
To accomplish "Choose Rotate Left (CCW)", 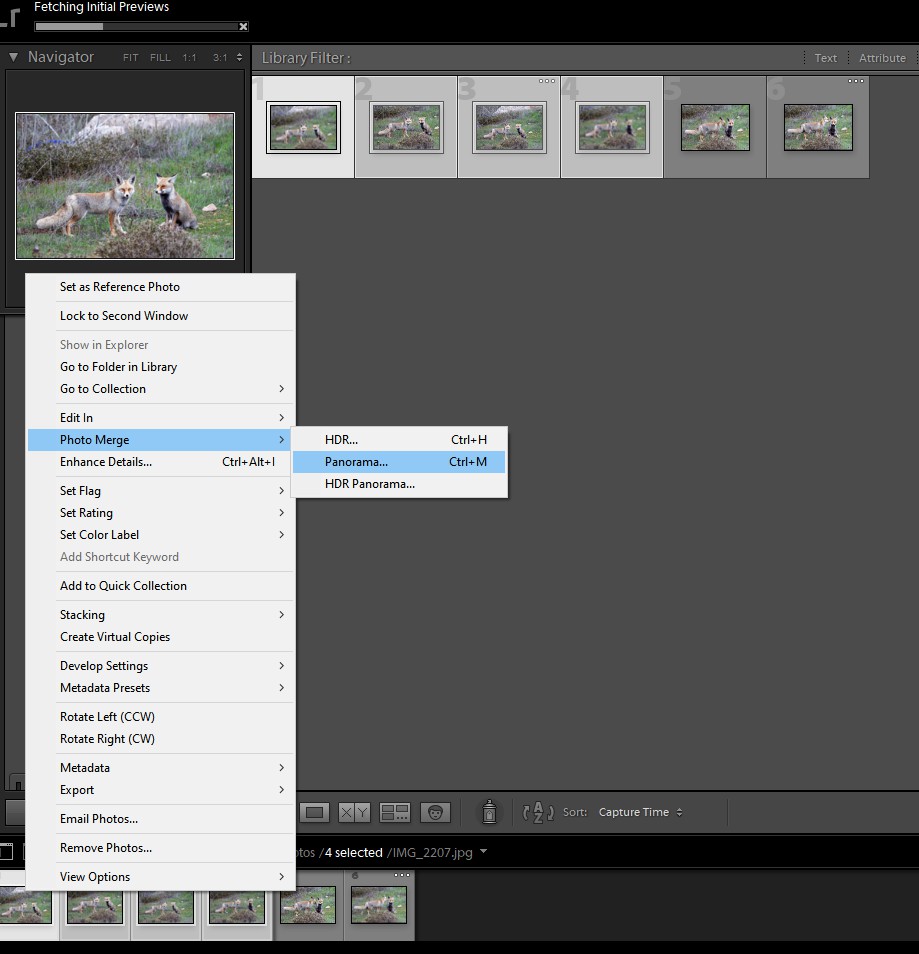I will pyautogui.click(x=162, y=717).
